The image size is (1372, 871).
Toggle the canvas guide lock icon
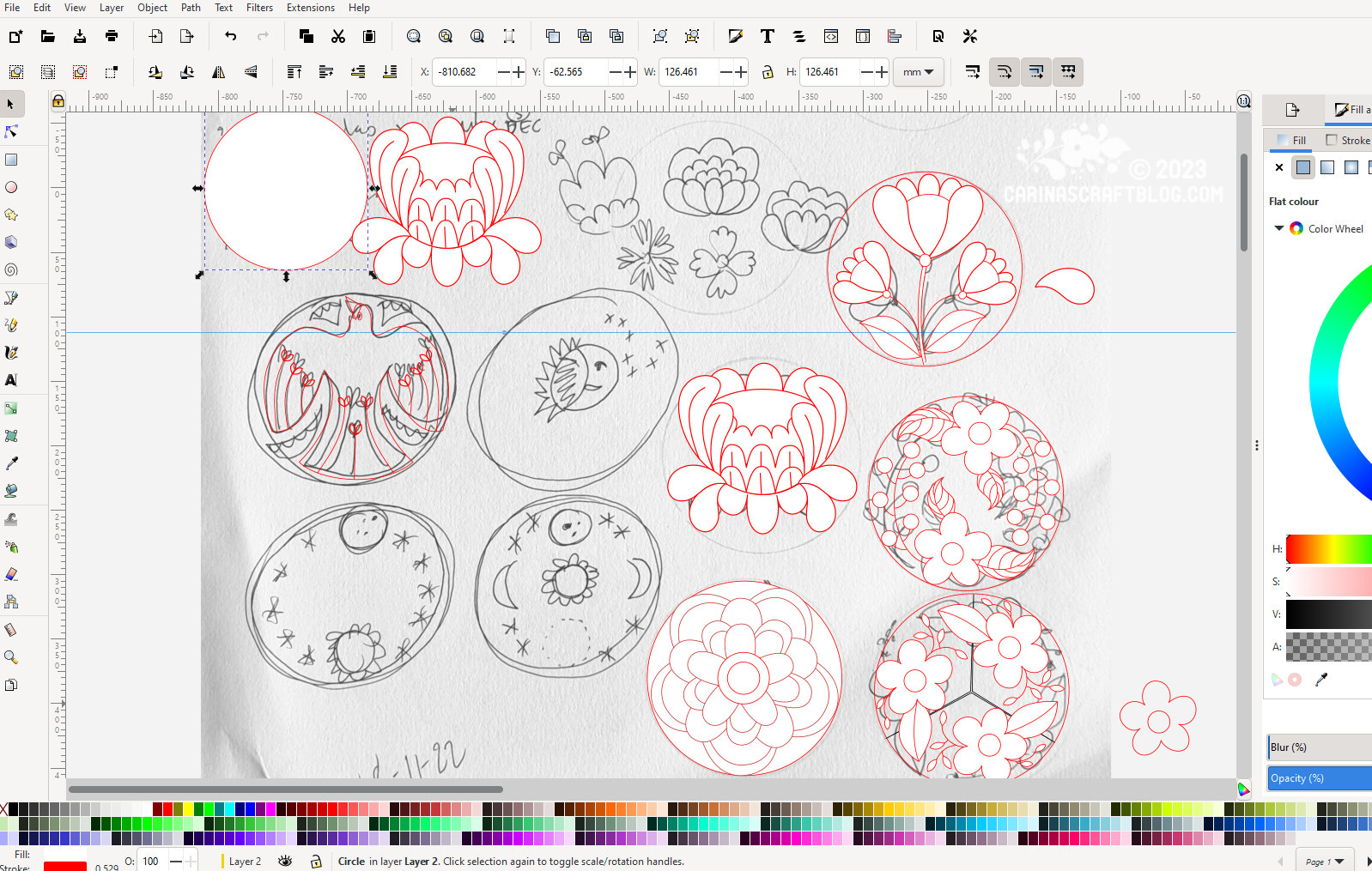pos(58,101)
